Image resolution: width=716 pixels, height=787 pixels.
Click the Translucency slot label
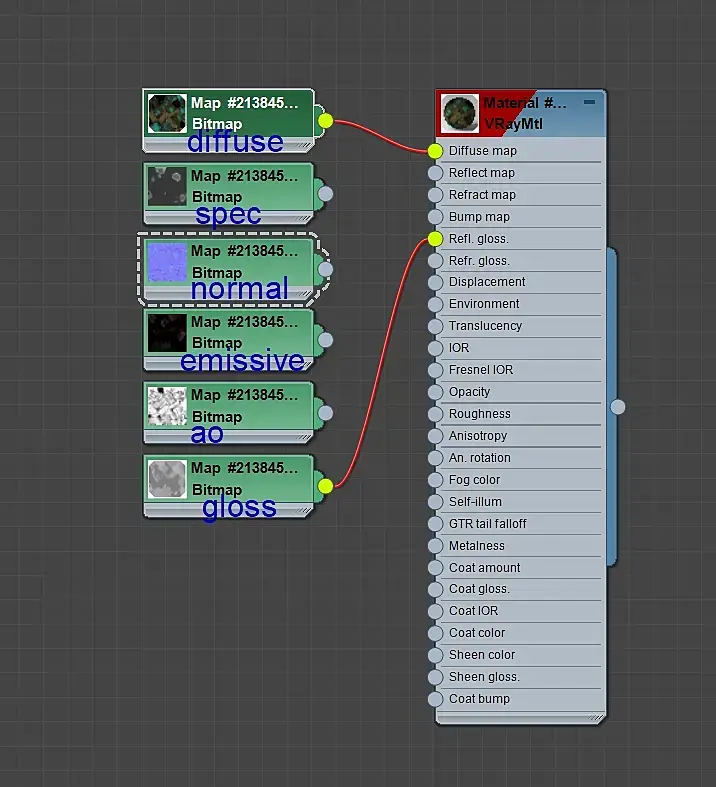pos(485,326)
